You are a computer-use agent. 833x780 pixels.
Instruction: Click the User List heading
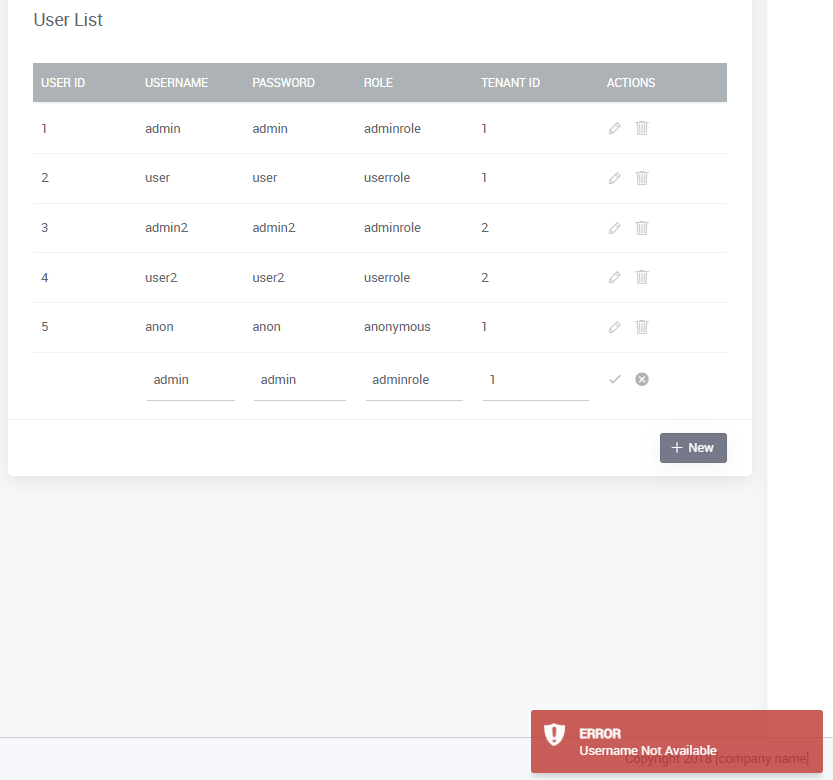(67, 19)
